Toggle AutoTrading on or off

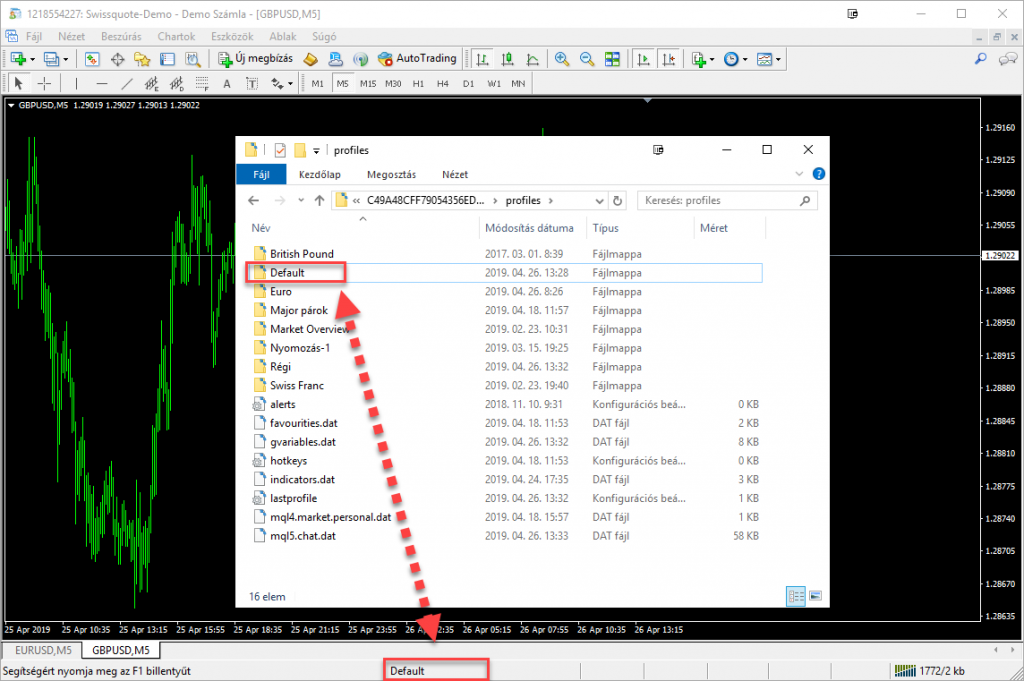(x=417, y=59)
